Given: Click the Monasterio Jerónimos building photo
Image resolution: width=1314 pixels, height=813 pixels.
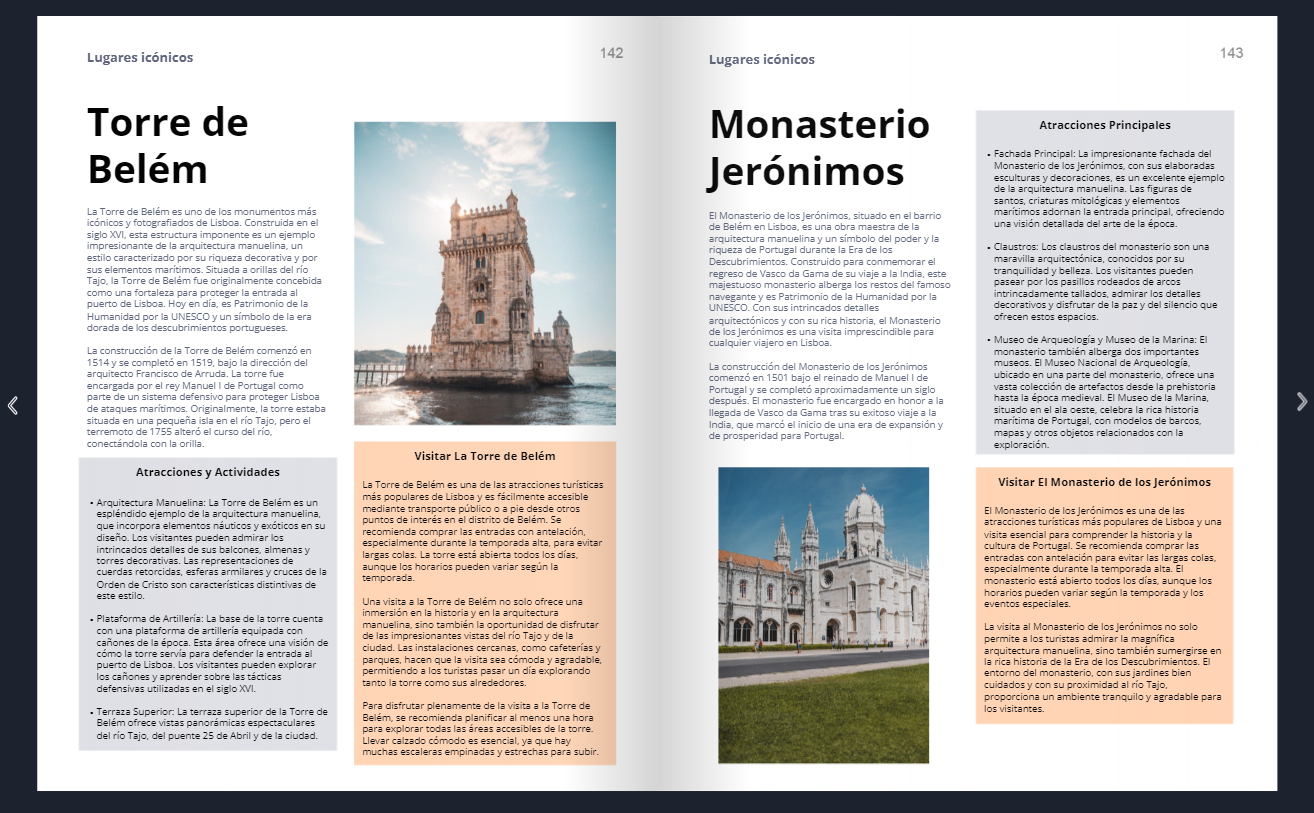Looking at the screenshot, I should (x=823, y=615).
